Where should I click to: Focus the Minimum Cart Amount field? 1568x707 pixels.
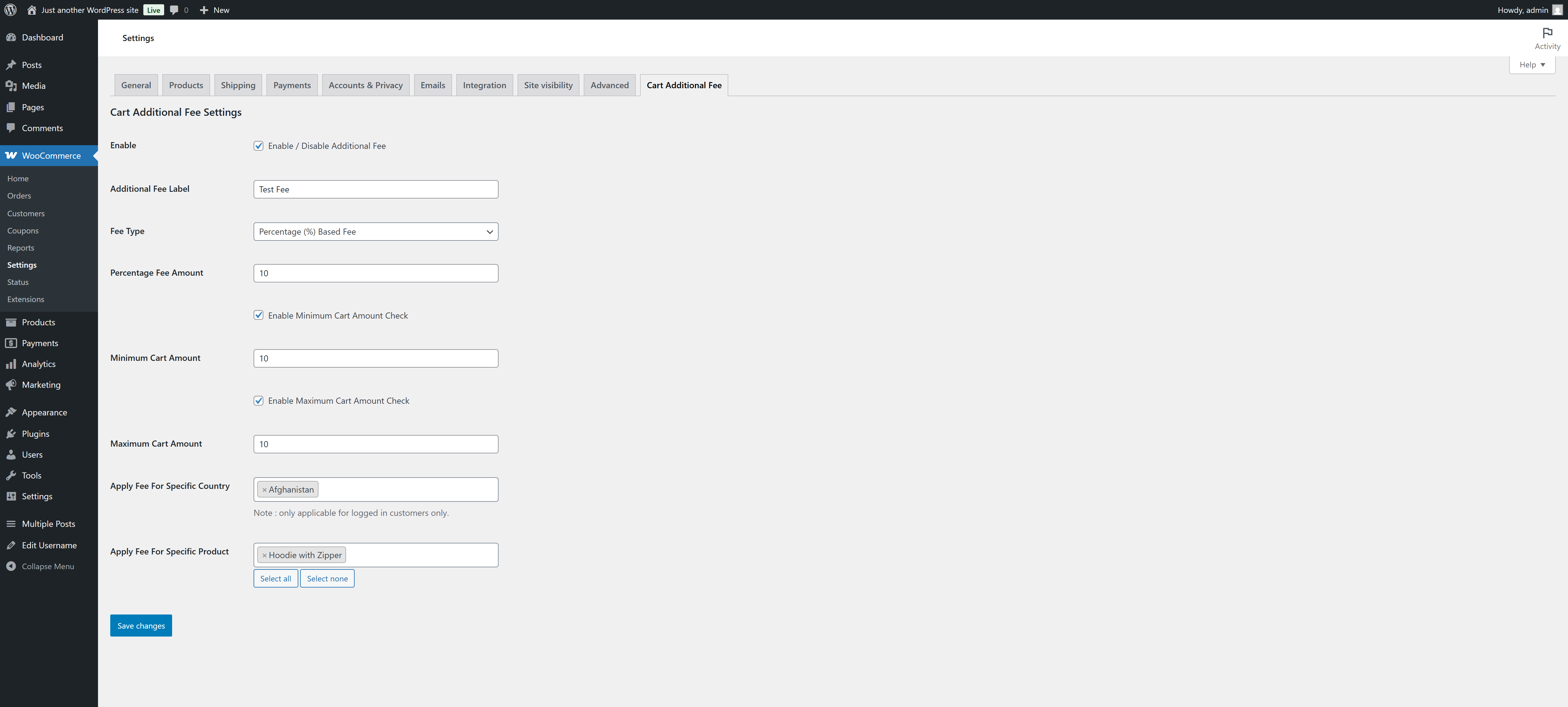[x=375, y=358]
